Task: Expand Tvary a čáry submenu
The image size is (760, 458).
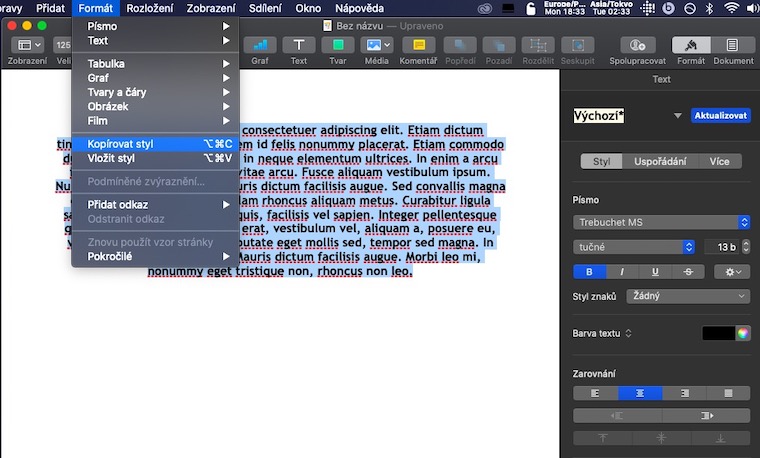Action: coord(156,92)
